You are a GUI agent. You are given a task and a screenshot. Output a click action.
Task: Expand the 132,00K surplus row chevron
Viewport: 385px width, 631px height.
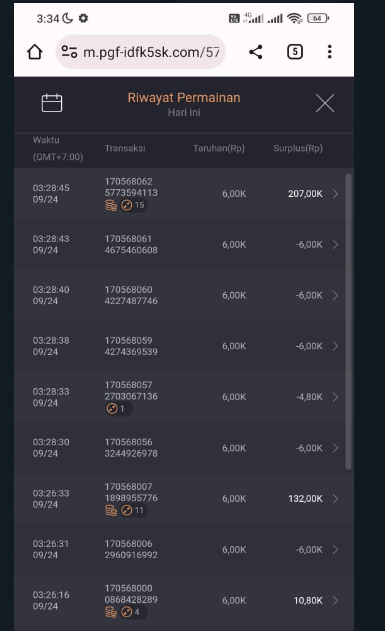[x=336, y=499]
